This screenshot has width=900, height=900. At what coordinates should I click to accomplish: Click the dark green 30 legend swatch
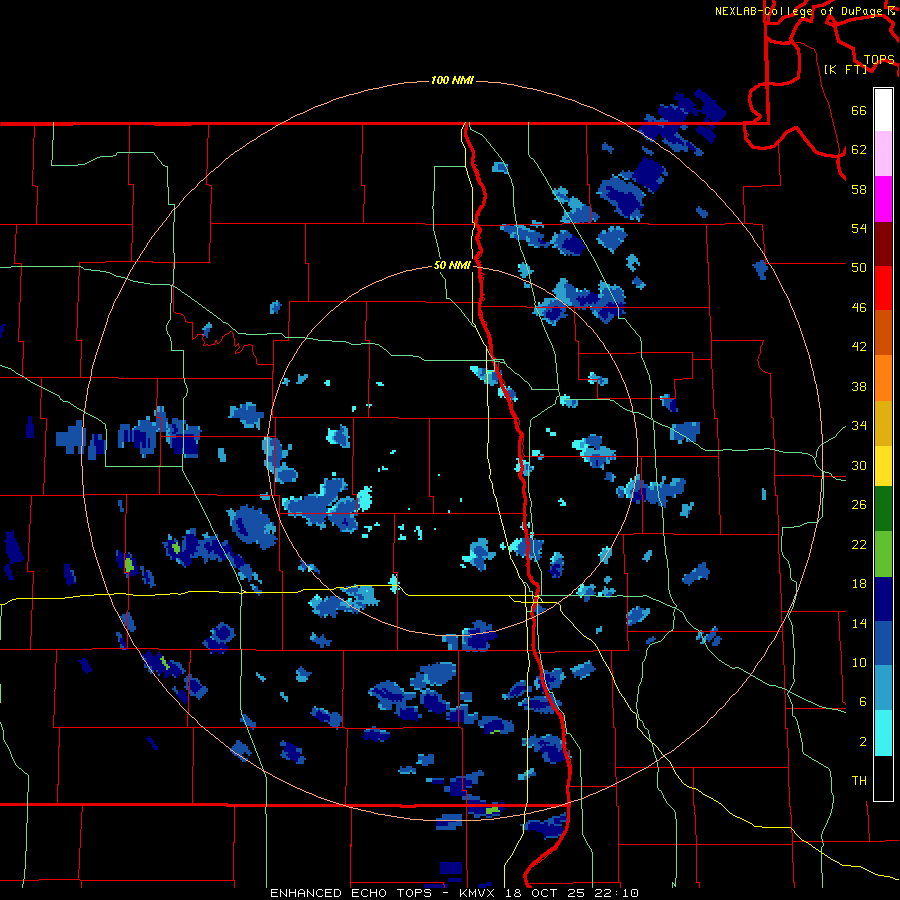[883, 509]
